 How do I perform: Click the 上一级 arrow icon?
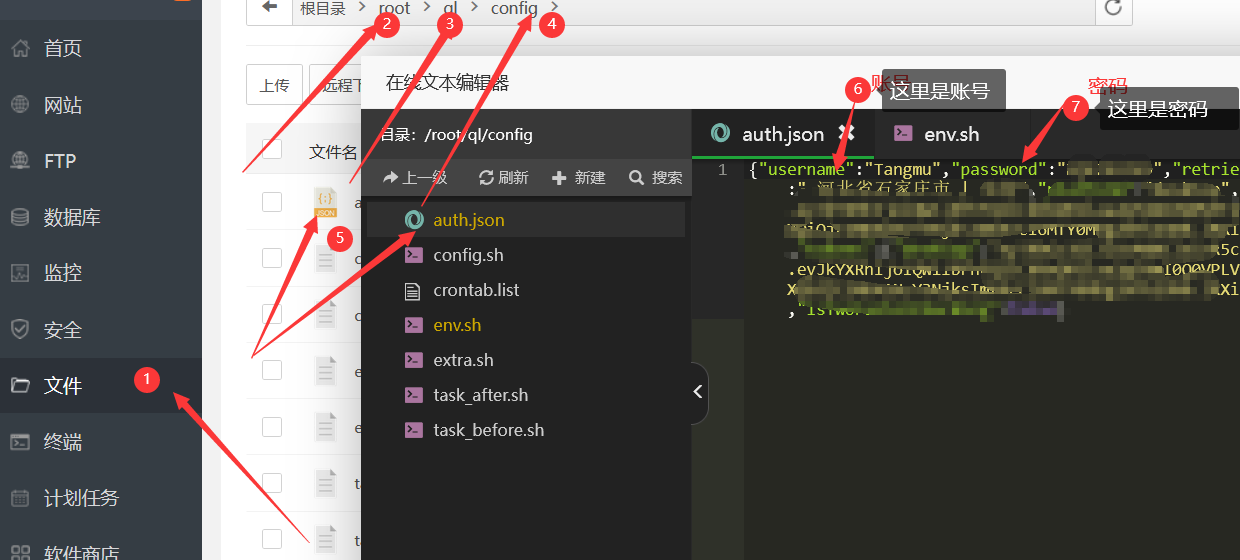click(x=390, y=177)
